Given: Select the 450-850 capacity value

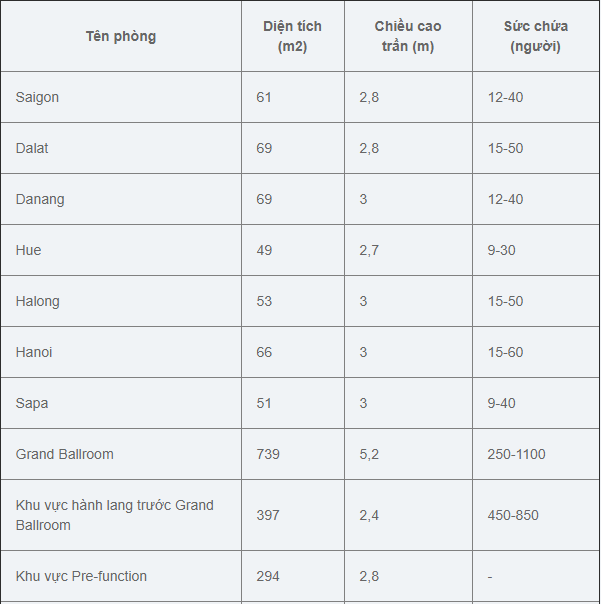Looking at the screenshot, I should (x=513, y=515).
